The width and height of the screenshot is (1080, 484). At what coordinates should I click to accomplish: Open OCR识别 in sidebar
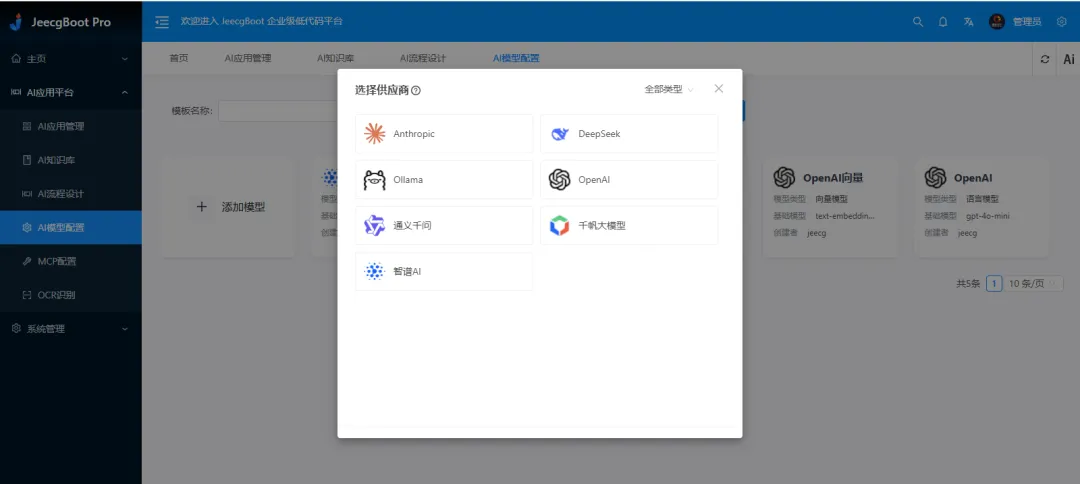(x=71, y=295)
